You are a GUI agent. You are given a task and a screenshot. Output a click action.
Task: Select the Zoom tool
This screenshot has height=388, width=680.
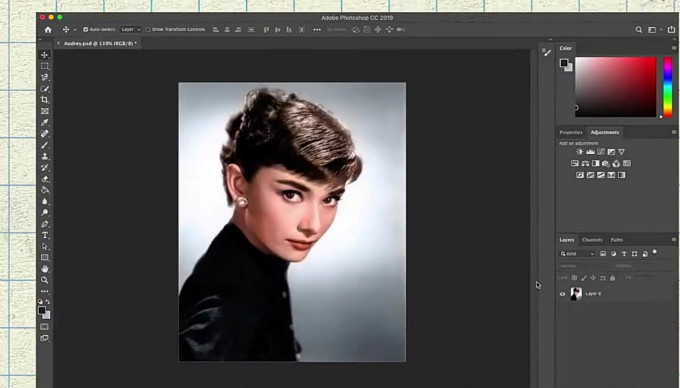pos(45,280)
